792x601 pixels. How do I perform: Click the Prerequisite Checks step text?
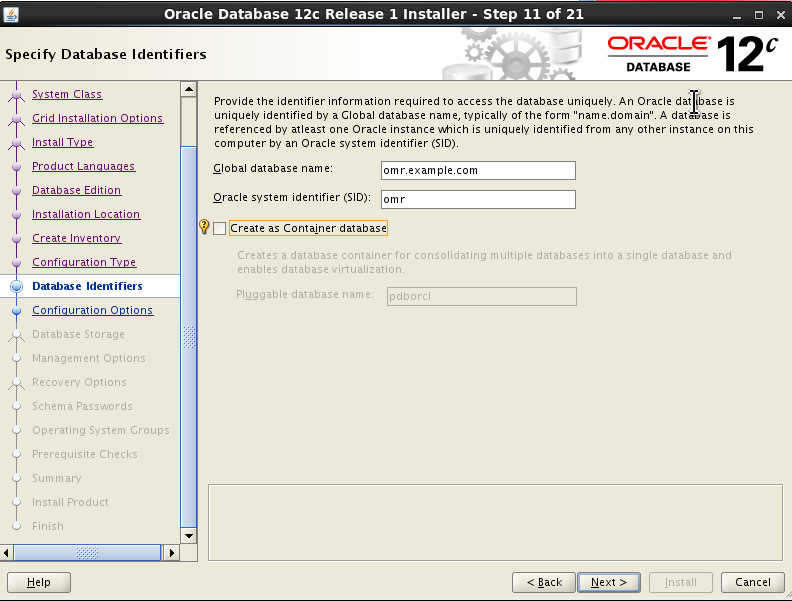[x=85, y=454]
